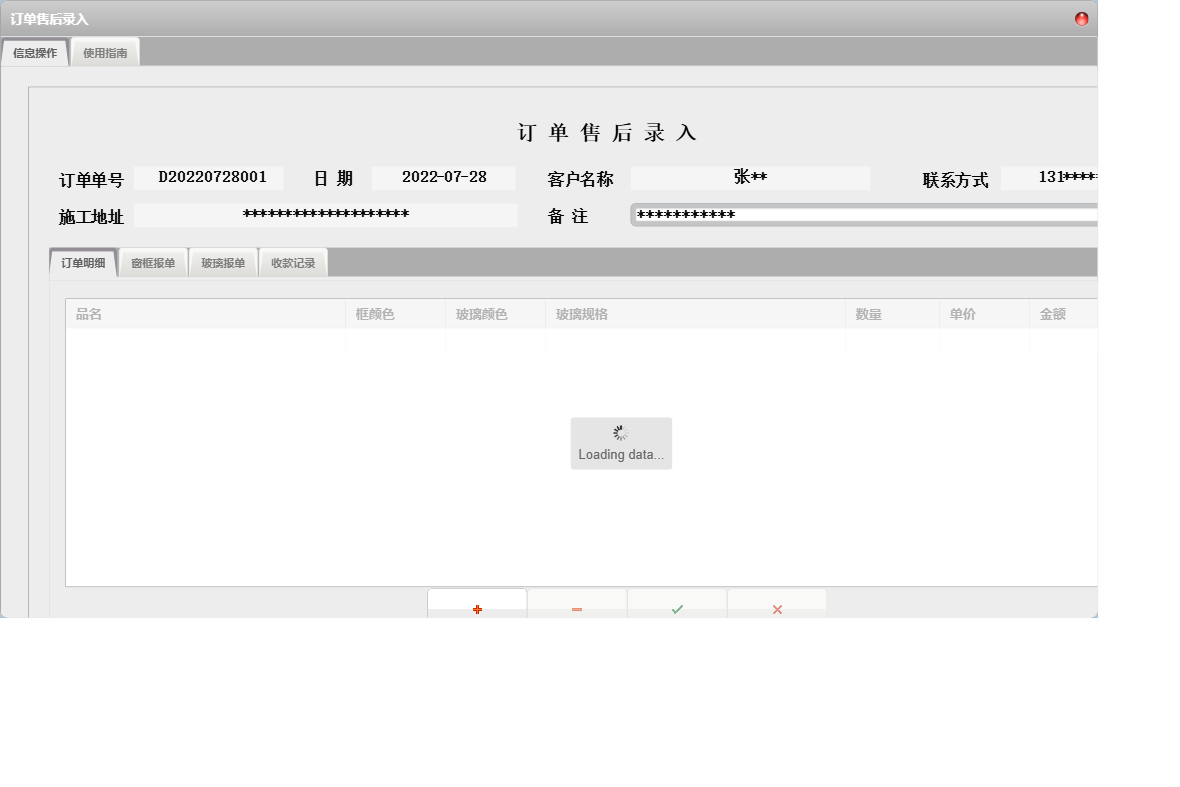Click the red status indicator in the title bar
This screenshot has width=1180, height=787.
click(x=1080, y=17)
